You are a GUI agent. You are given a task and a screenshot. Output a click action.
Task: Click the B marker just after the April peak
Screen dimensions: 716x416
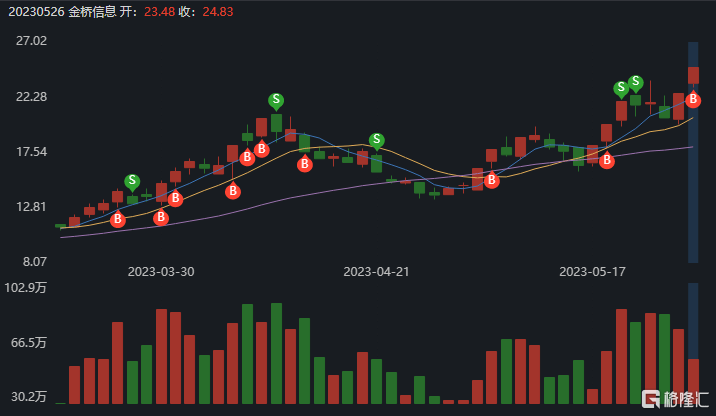(x=305, y=166)
